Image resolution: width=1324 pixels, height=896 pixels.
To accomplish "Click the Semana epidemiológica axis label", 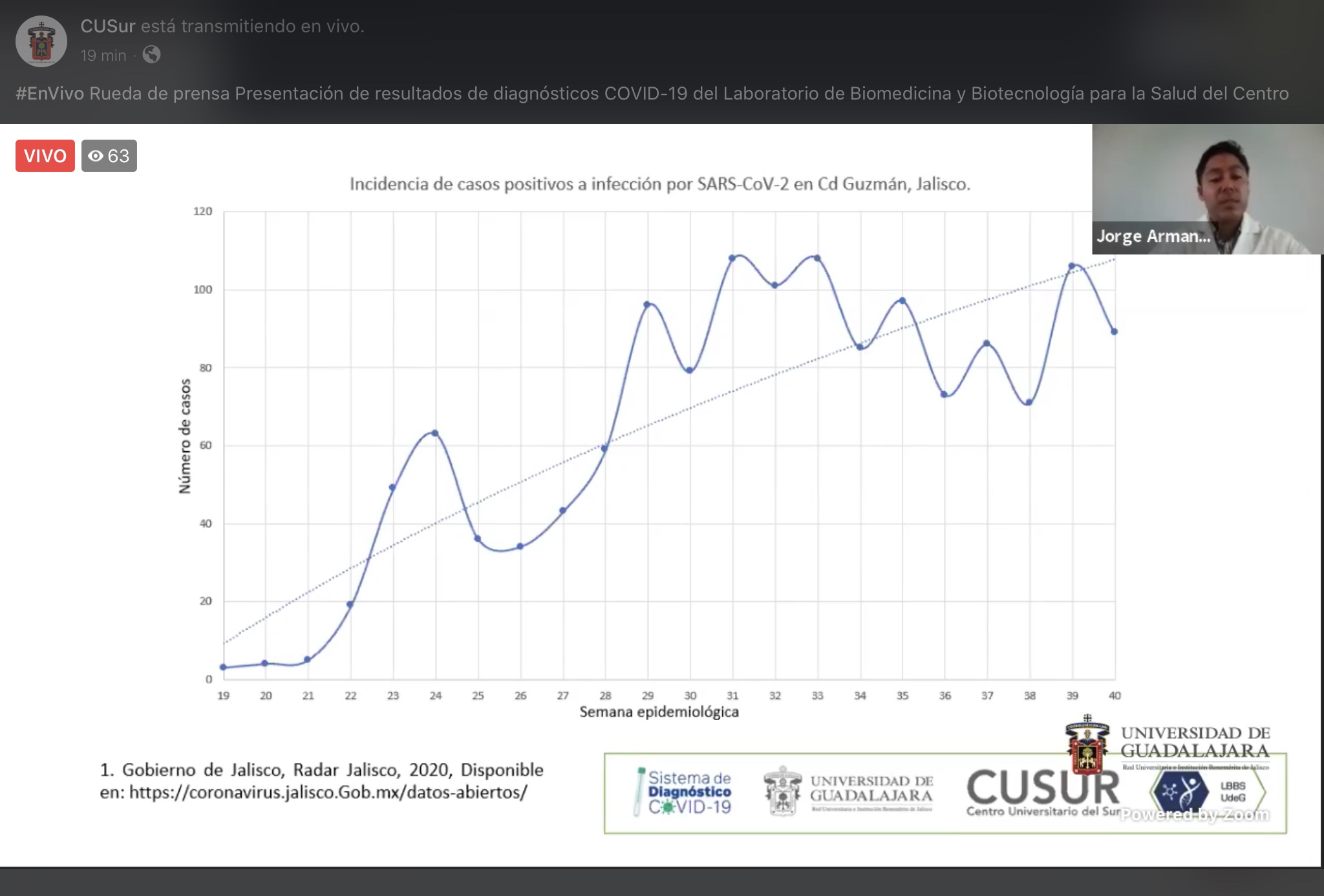I will pos(659,712).
